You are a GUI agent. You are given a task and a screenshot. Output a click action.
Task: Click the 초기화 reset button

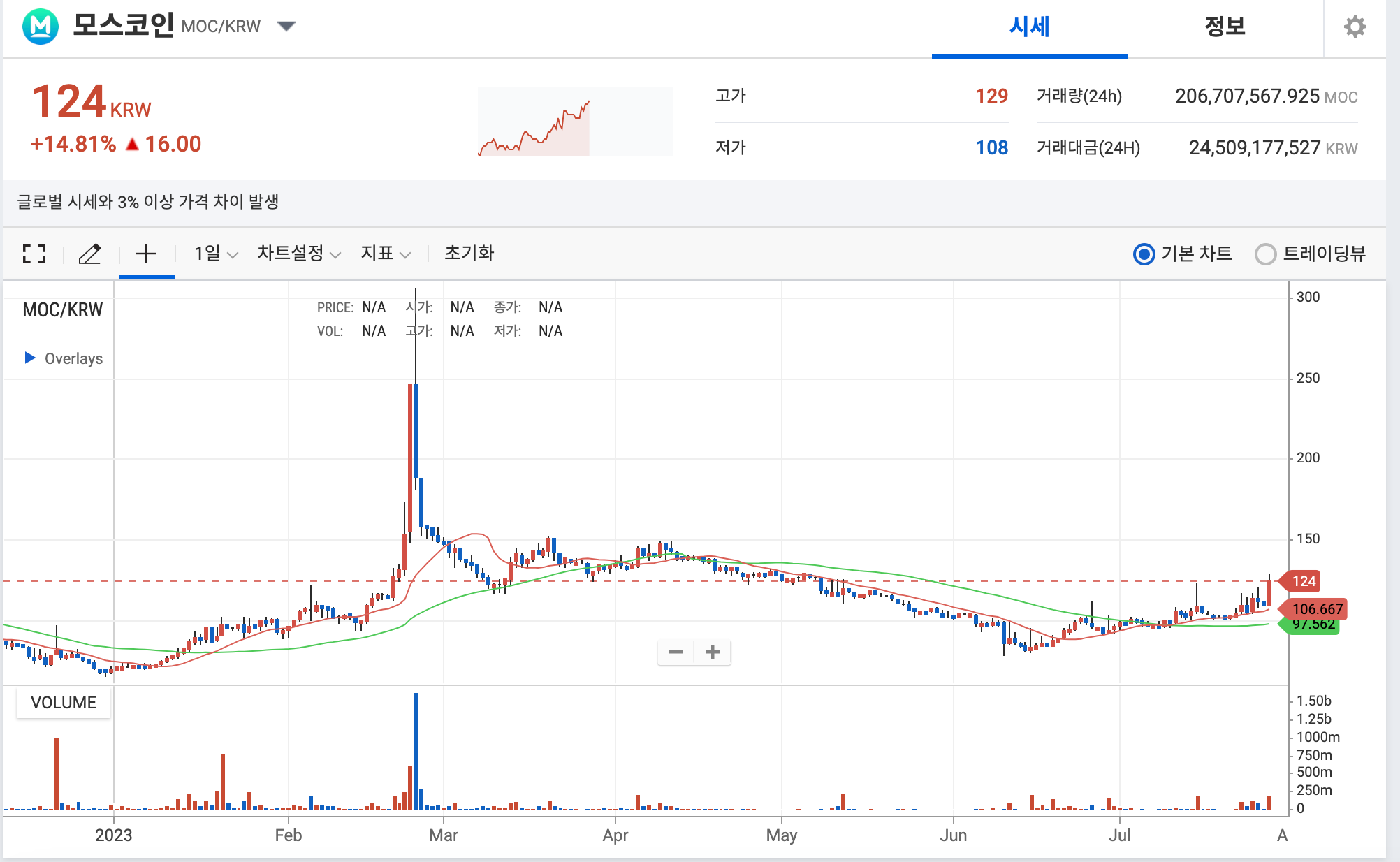pos(469,254)
